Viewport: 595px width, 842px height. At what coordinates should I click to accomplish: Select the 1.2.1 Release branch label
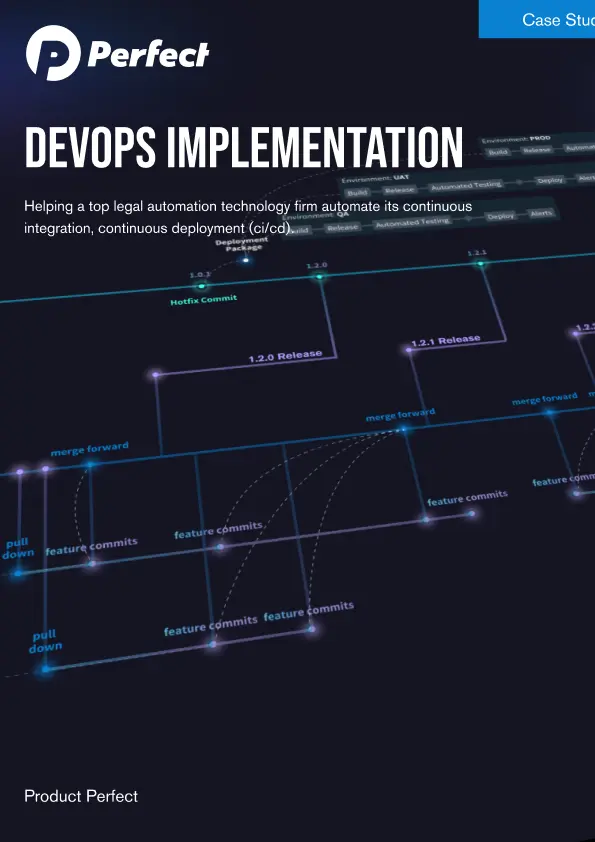click(x=446, y=340)
